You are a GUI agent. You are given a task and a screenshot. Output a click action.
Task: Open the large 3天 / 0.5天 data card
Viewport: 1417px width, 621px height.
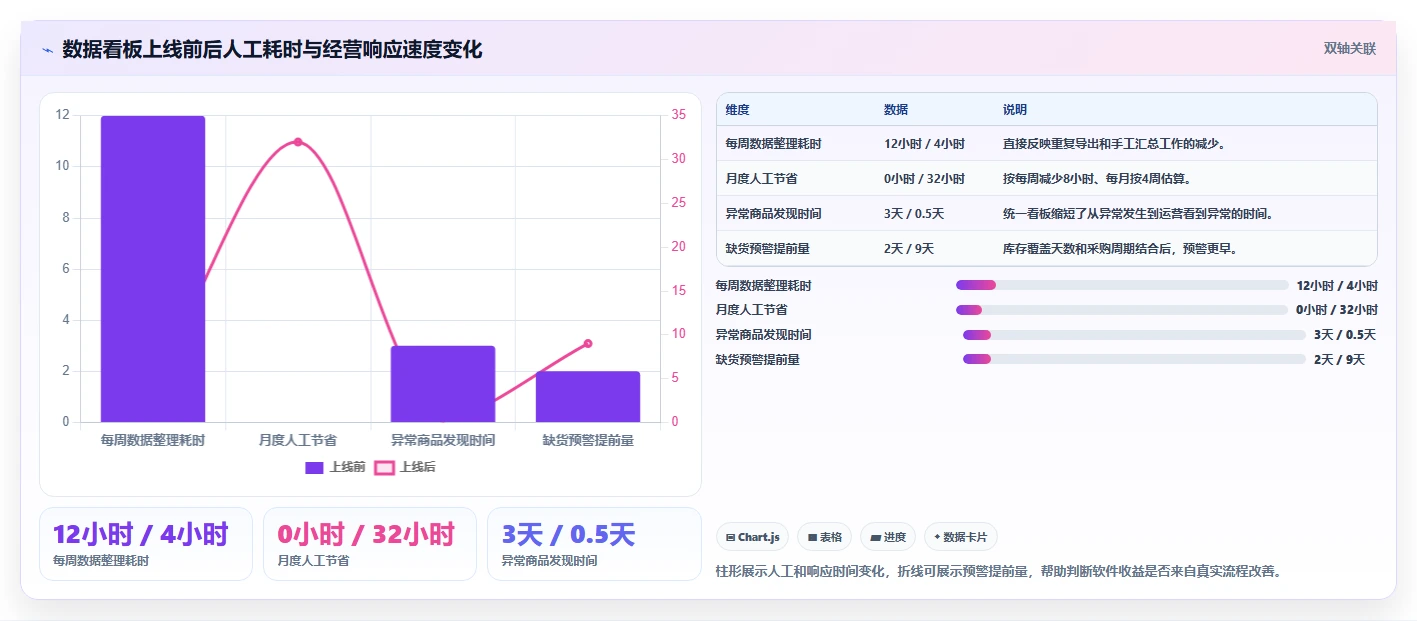pyautogui.click(x=595, y=544)
